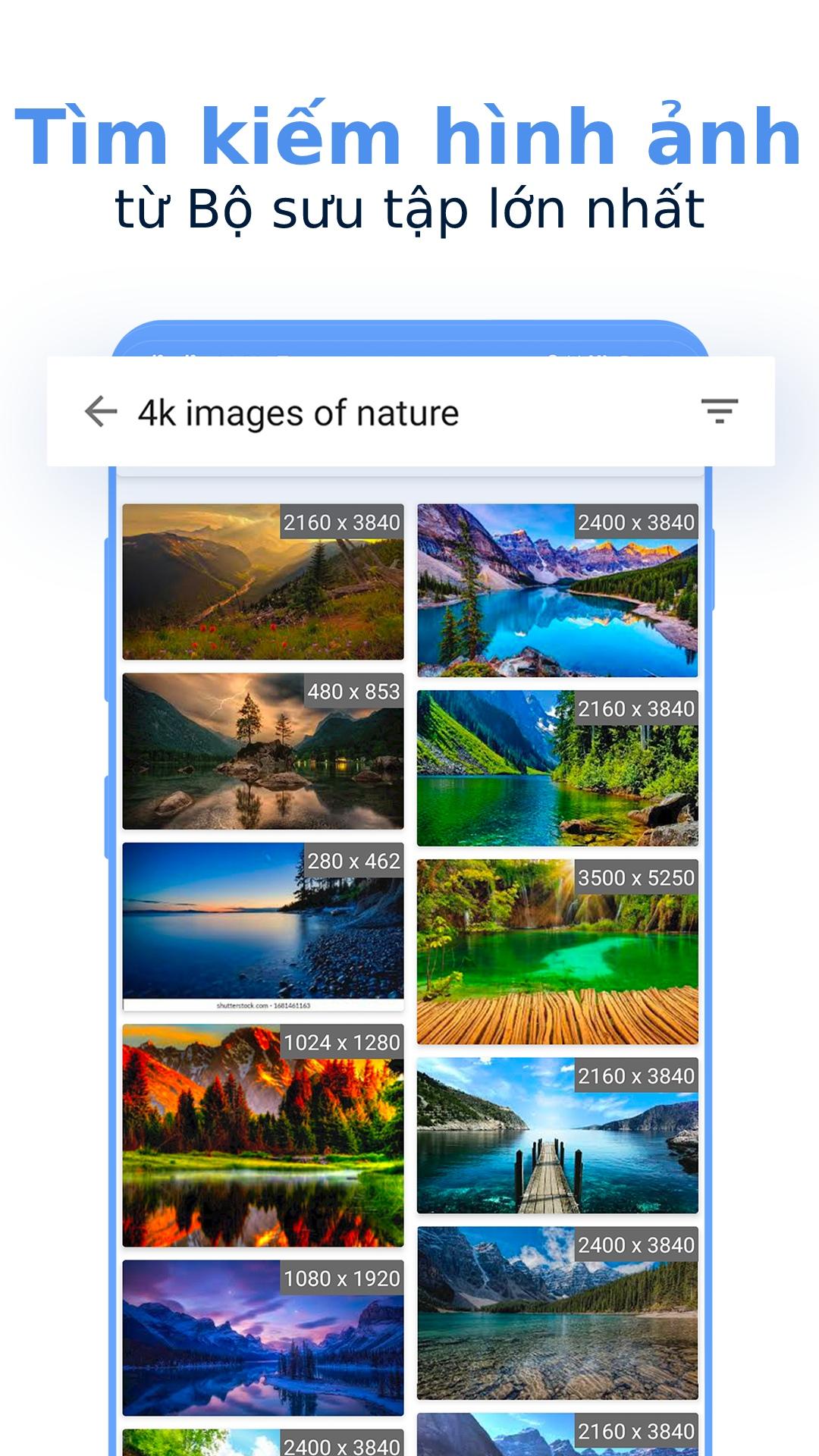
Task: Tap the back arrow in search bar
Action: click(100, 412)
